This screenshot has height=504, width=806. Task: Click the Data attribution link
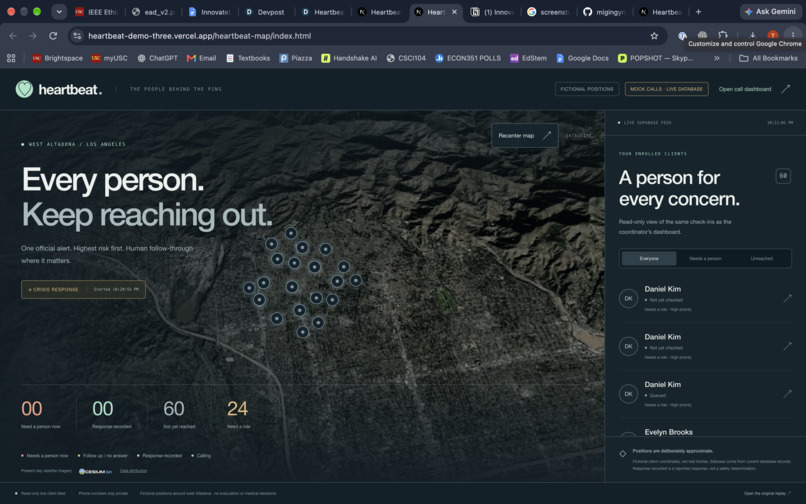pos(133,471)
